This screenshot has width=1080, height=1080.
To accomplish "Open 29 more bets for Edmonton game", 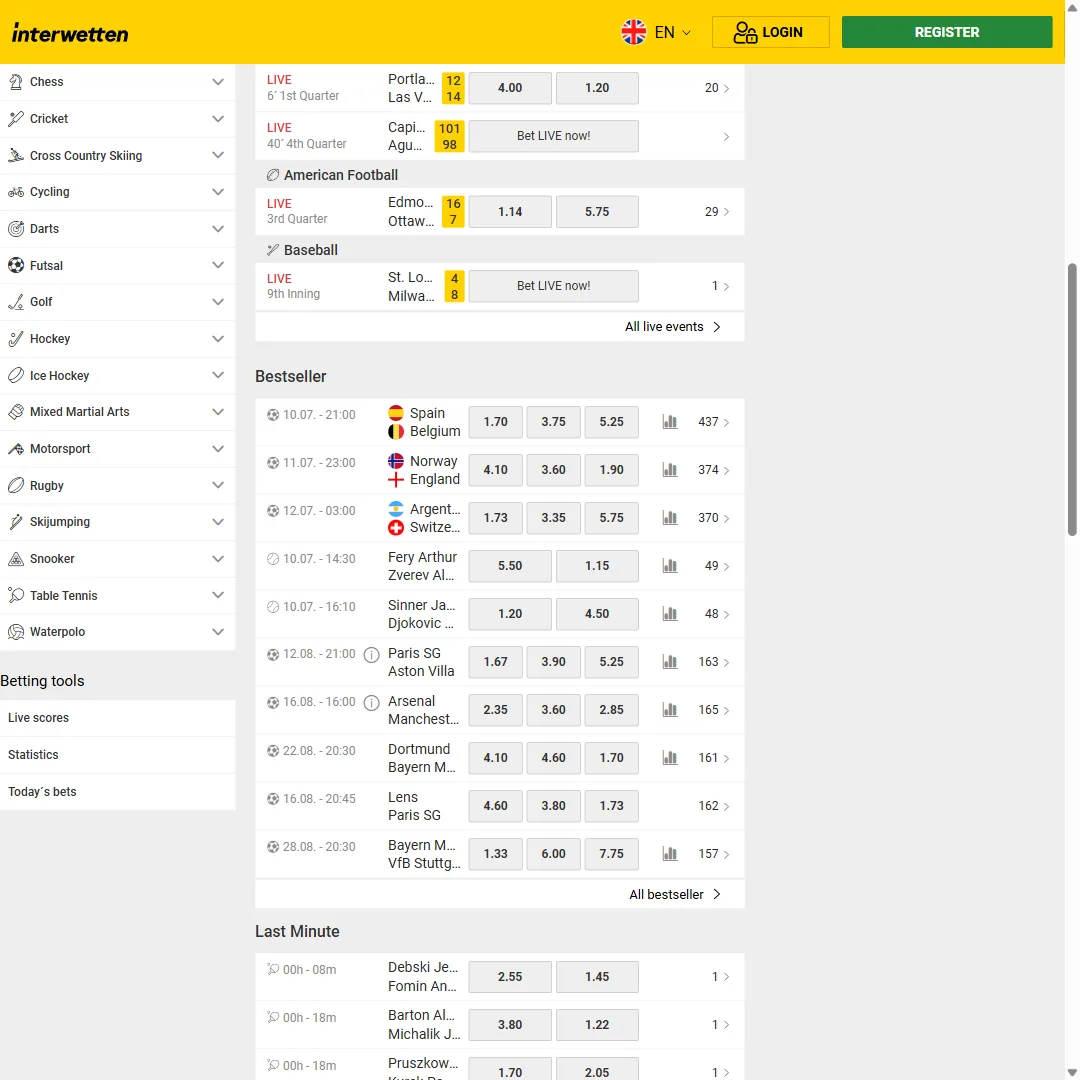I will click(x=717, y=211).
